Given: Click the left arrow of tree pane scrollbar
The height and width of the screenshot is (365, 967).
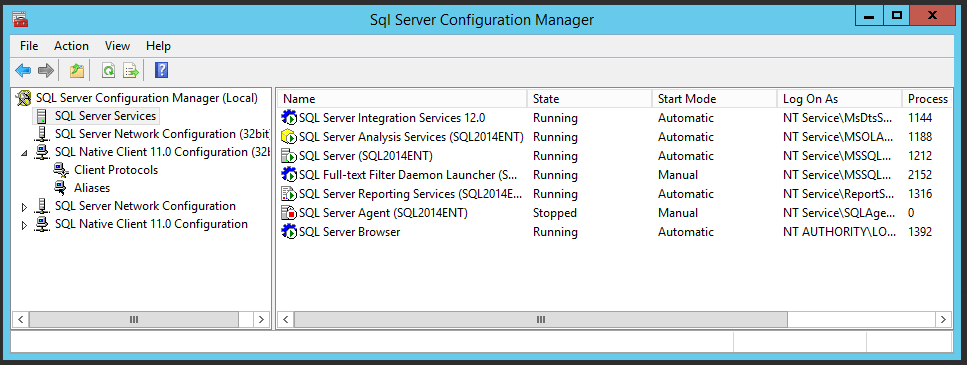Looking at the screenshot, I should [x=20, y=319].
